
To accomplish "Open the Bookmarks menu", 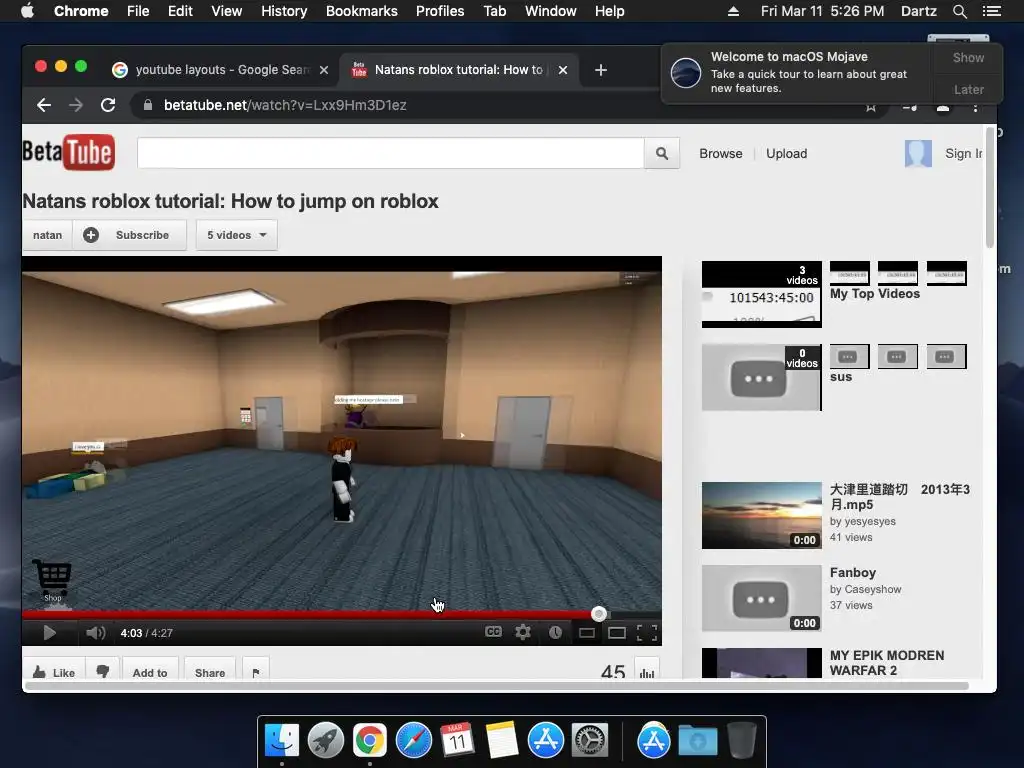I will 362,11.
